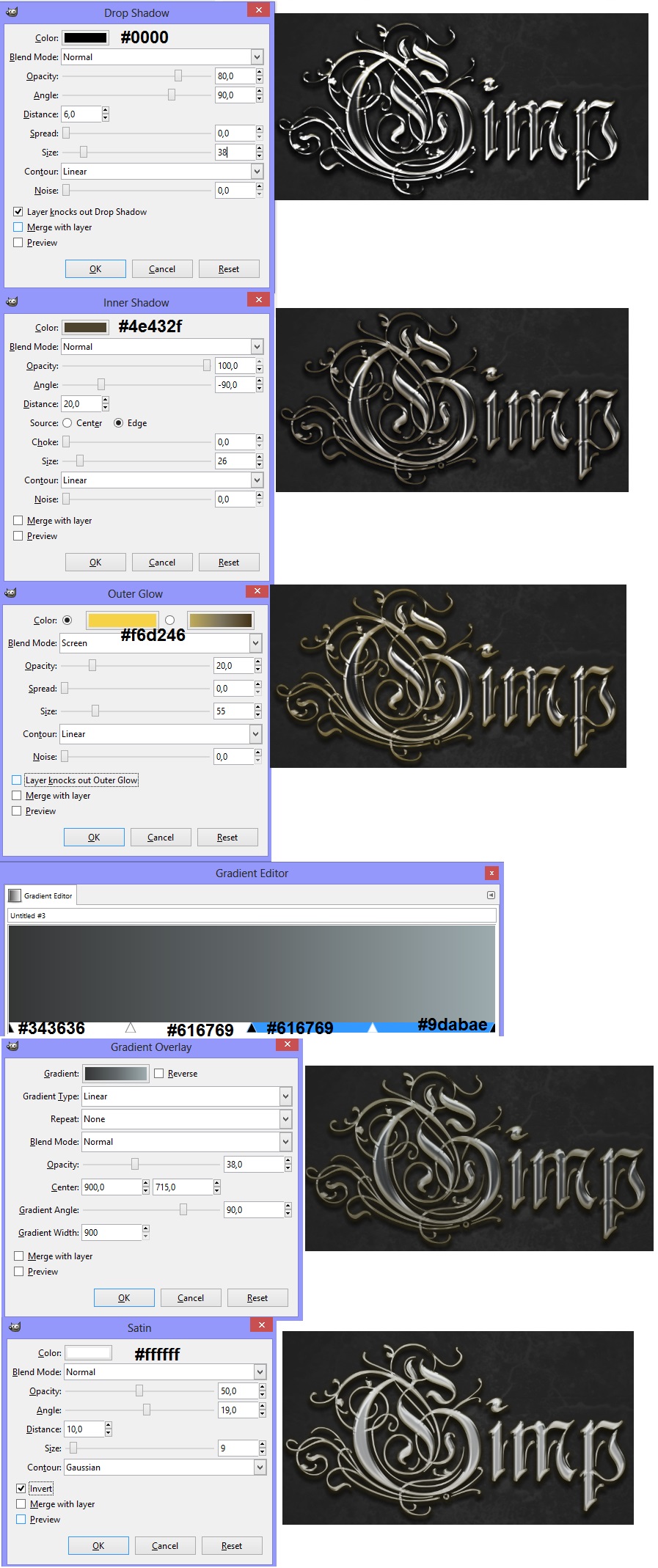Click OK in Outer Glow dialog
658x1568 pixels.
(x=94, y=837)
